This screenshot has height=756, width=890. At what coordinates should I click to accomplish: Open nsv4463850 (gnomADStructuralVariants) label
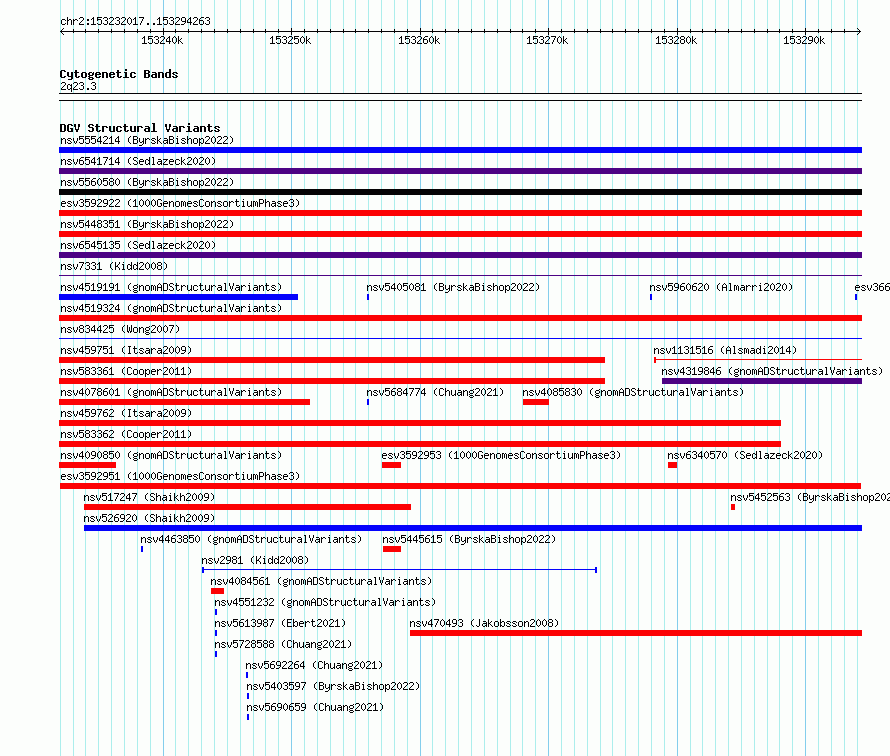[x=251, y=539]
